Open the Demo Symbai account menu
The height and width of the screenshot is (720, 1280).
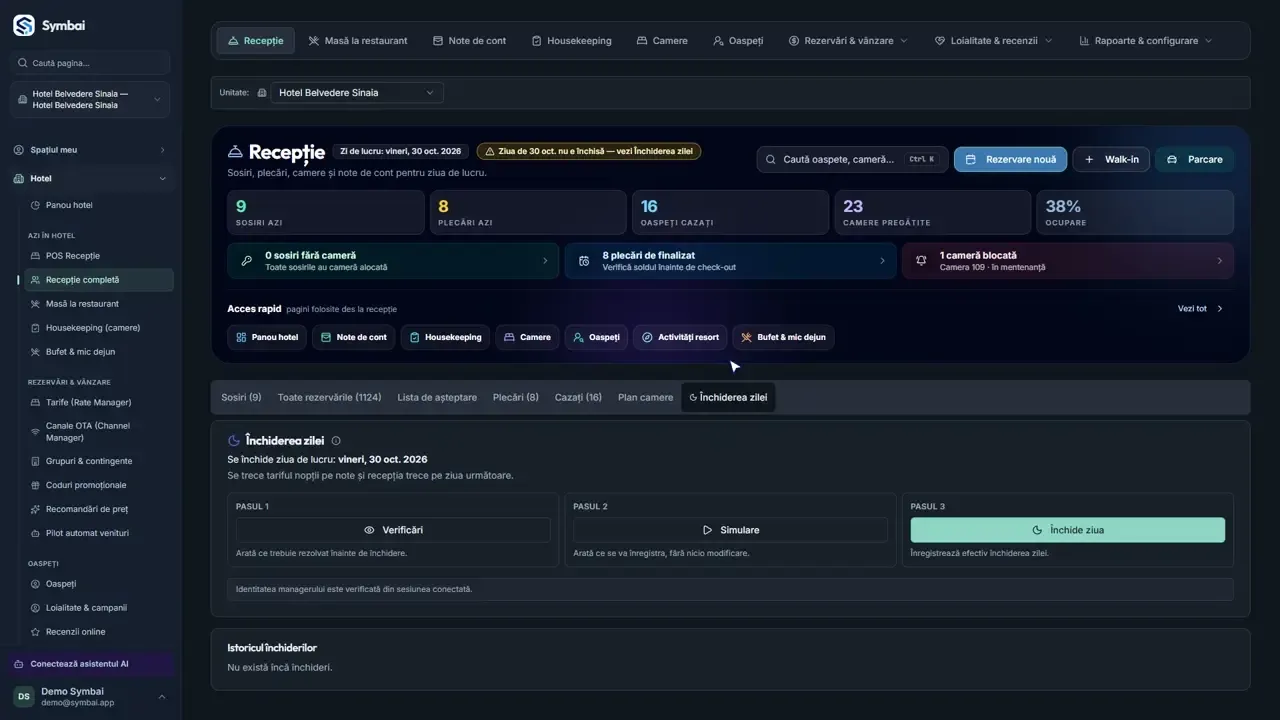coord(90,696)
